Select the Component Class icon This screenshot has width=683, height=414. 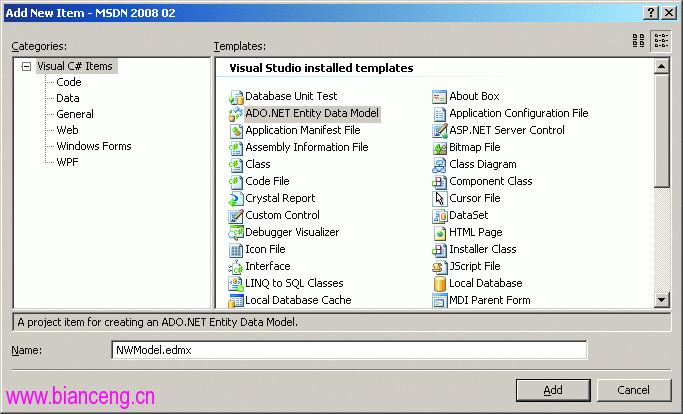click(x=440, y=181)
